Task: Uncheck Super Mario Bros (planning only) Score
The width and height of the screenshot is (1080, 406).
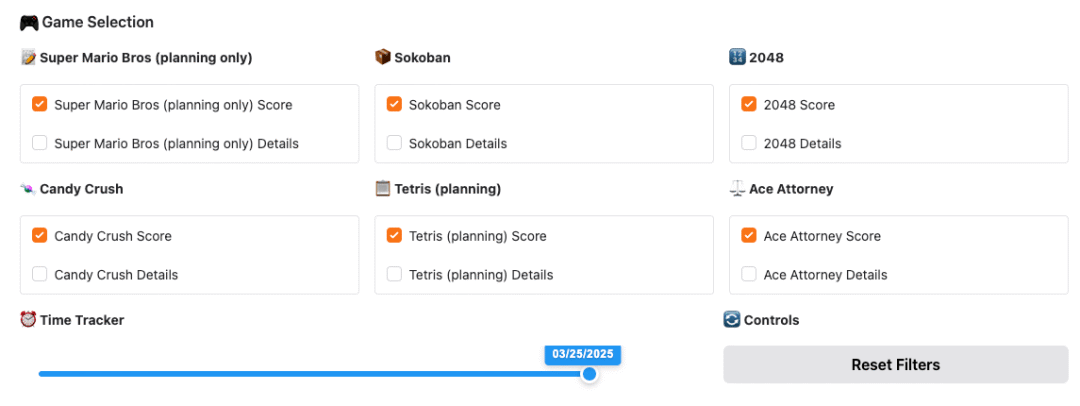Action: [x=40, y=104]
